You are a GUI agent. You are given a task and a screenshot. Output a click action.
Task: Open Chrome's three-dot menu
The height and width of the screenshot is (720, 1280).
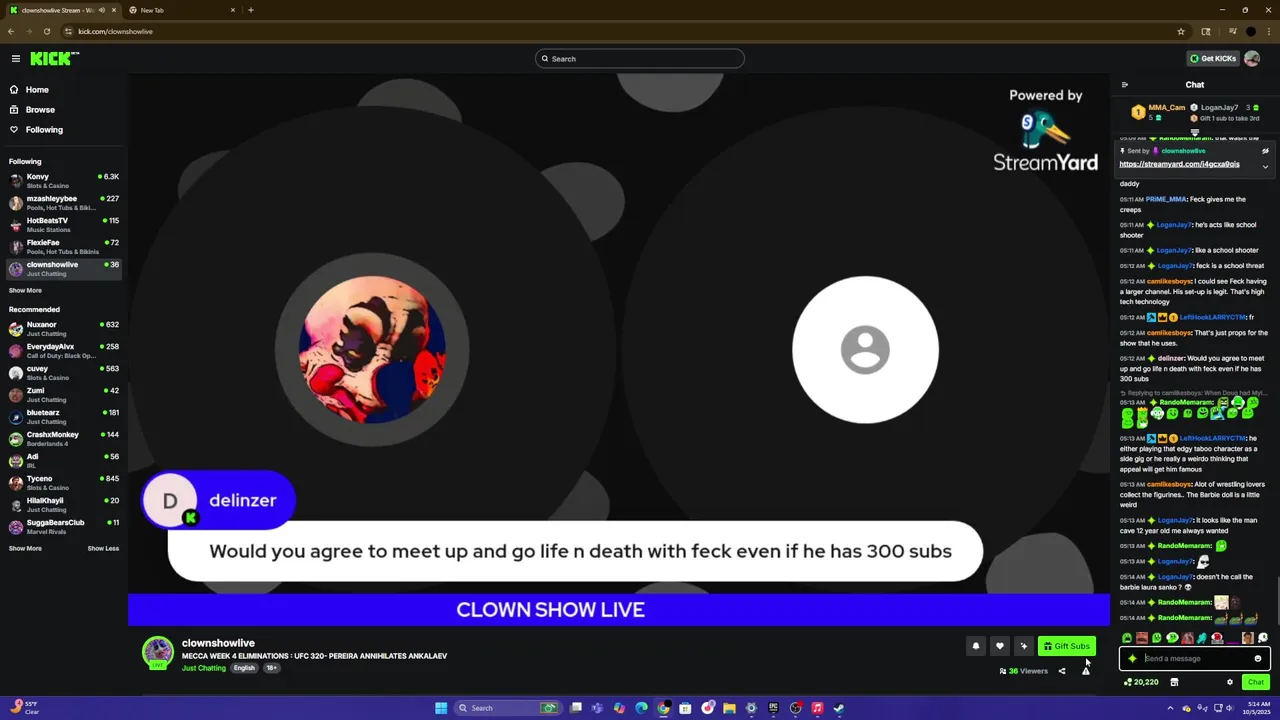[x=1268, y=31]
